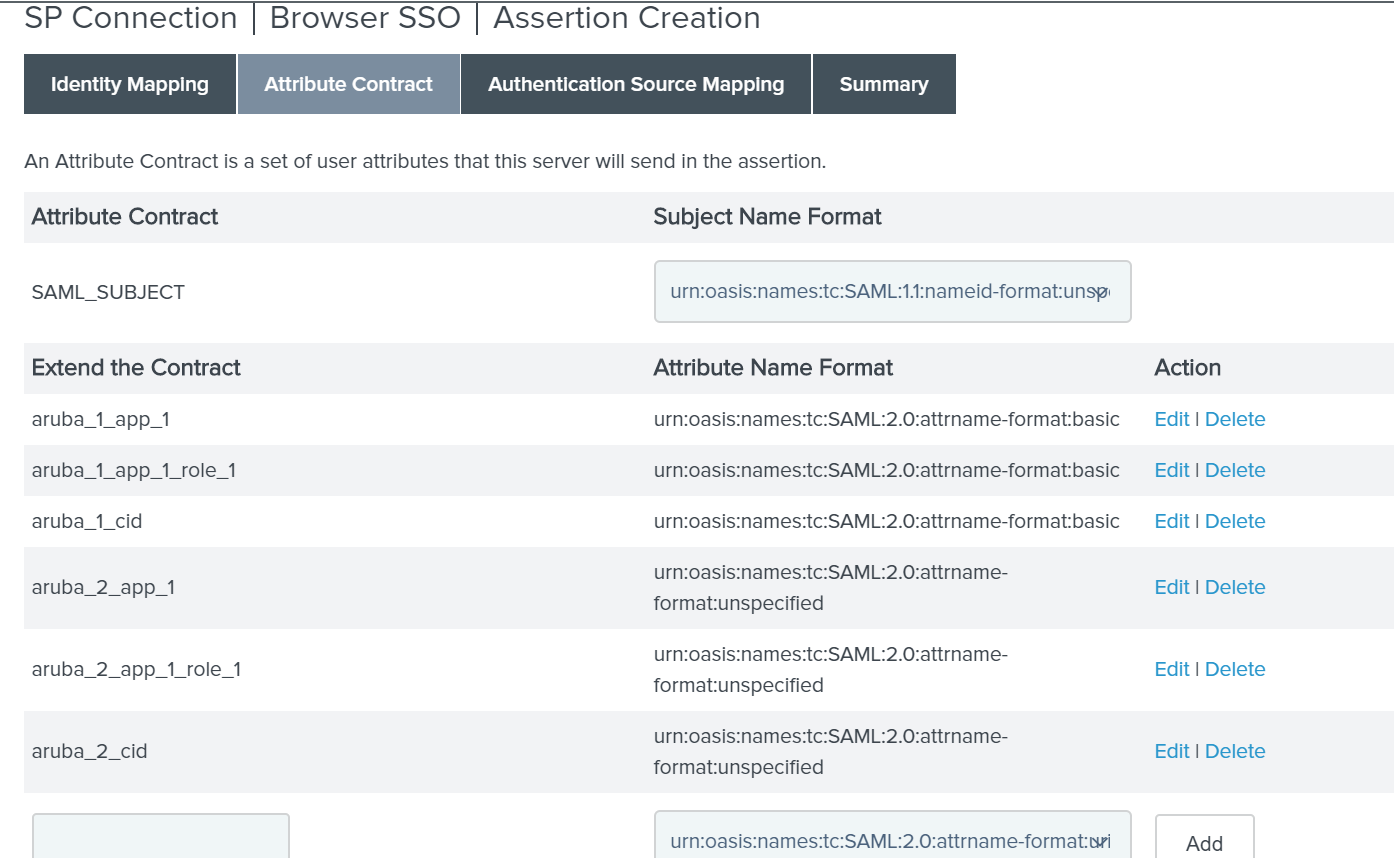Delete the aruba_1_app_1 attribute
The image size is (1394, 858).
(x=1235, y=419)
